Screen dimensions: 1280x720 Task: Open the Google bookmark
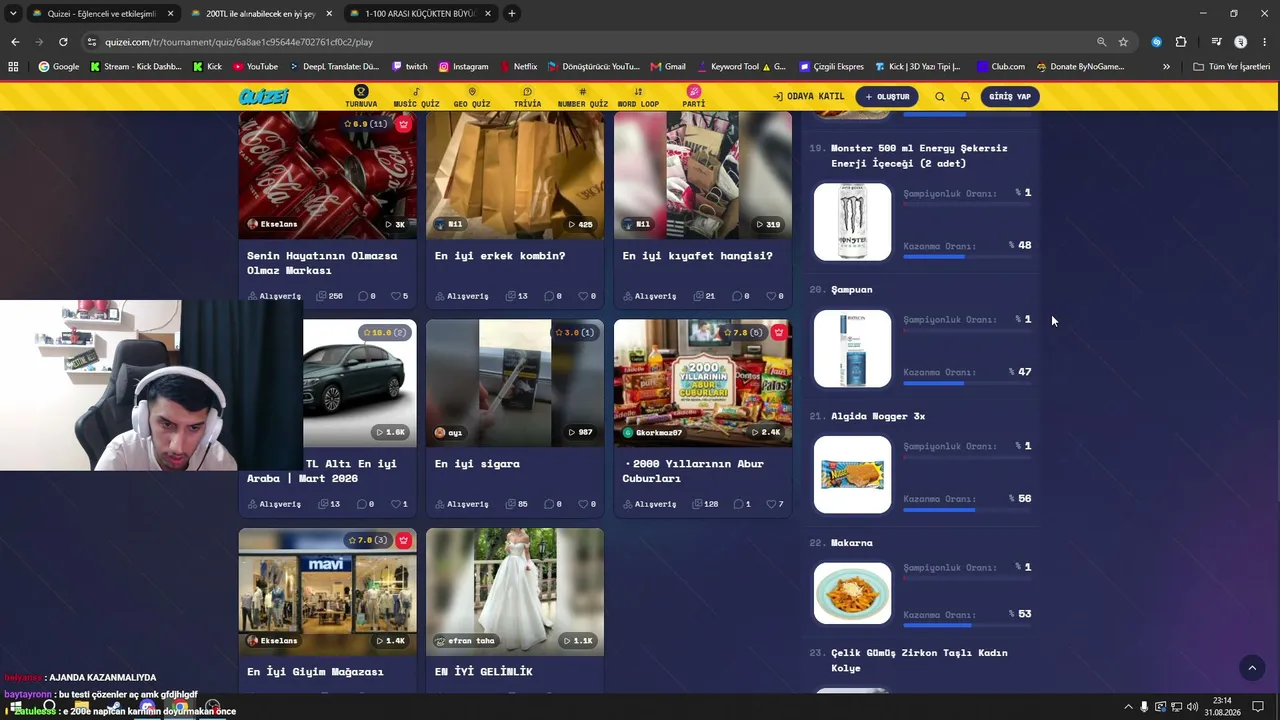(x=59, y=67)
